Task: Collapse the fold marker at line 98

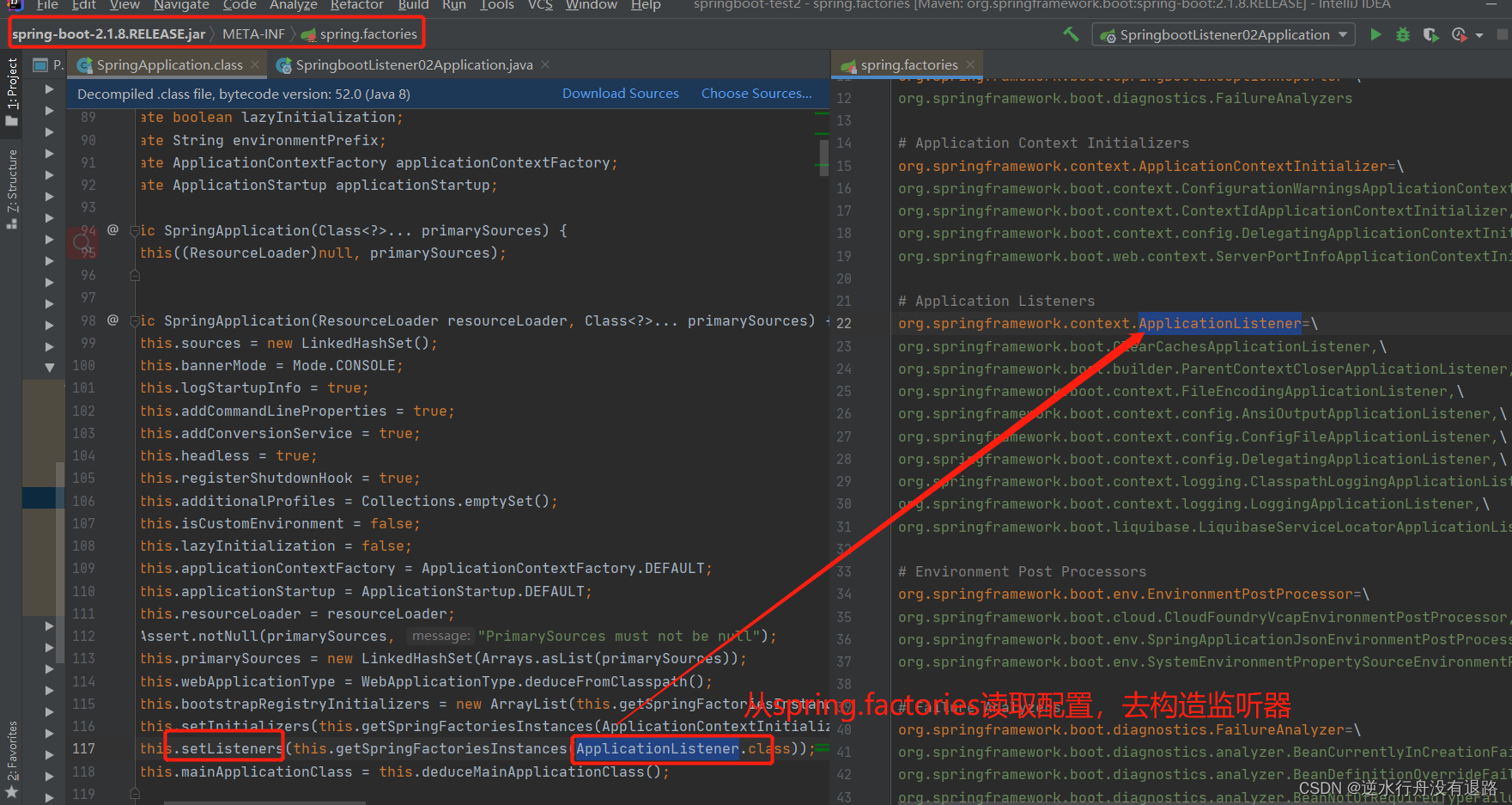Action: 135,320
